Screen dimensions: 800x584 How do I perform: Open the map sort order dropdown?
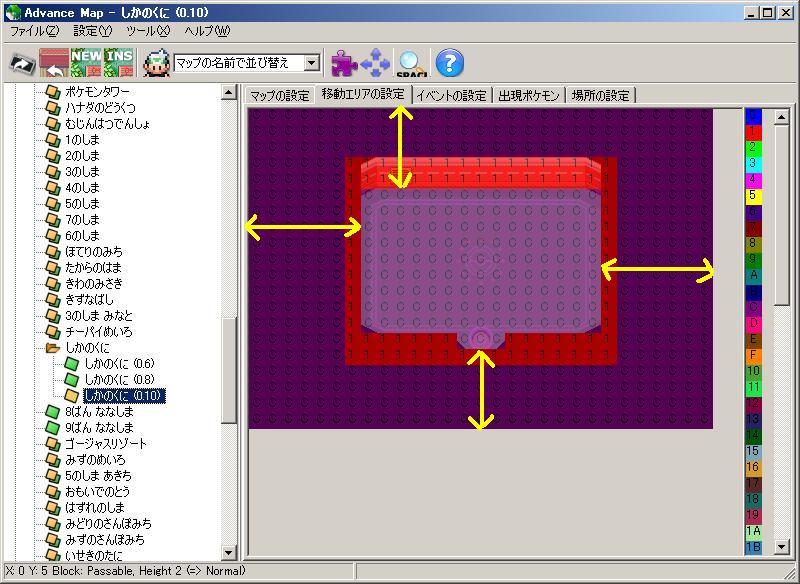tap(312, 63)
